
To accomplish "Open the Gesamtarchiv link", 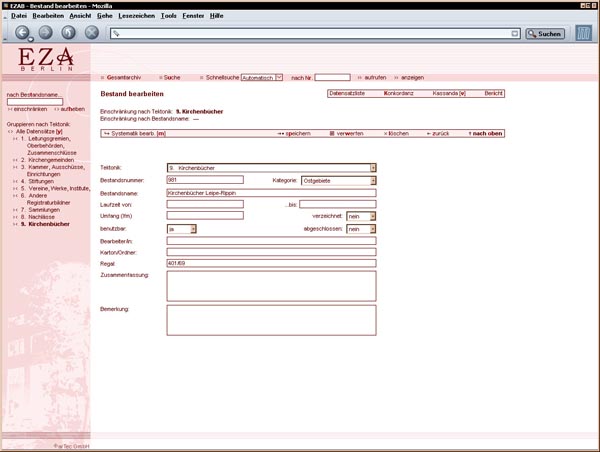I will coord(124,77).
